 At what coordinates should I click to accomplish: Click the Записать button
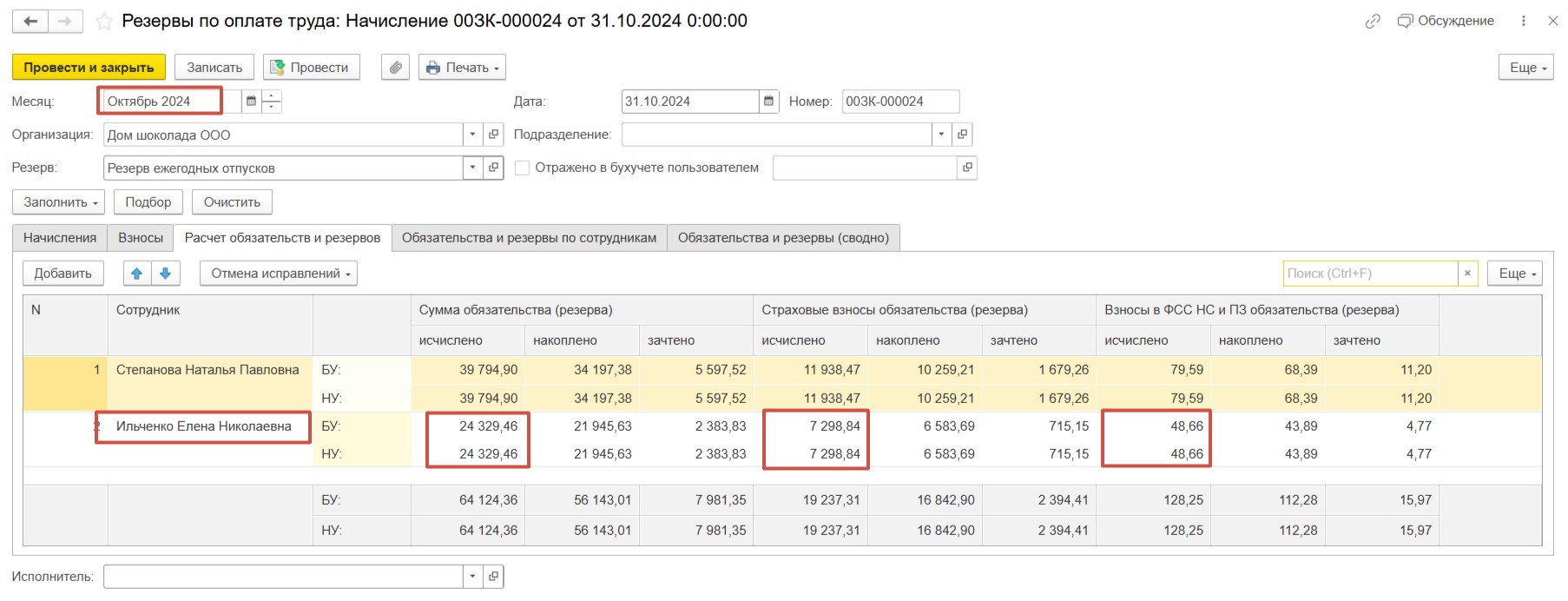coord(214,68)
